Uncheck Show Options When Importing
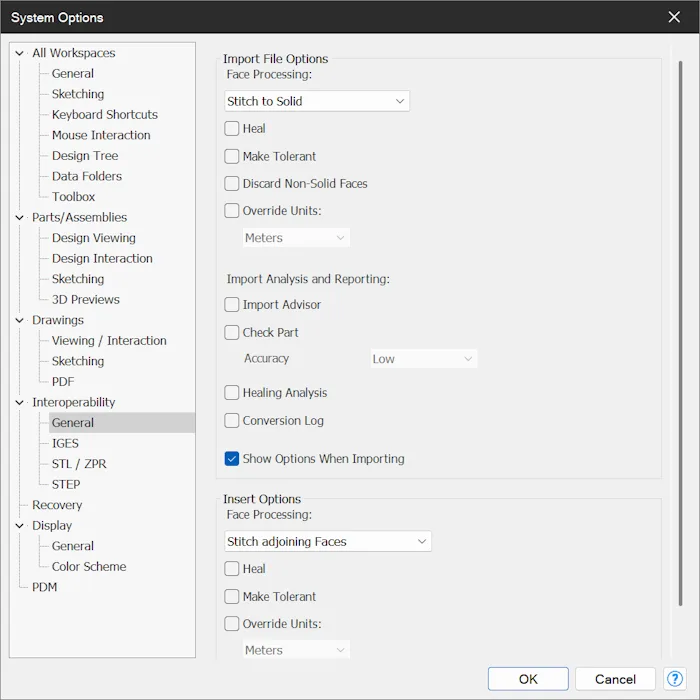Screen dimensions: 700x700 click(x=231, y=458)
